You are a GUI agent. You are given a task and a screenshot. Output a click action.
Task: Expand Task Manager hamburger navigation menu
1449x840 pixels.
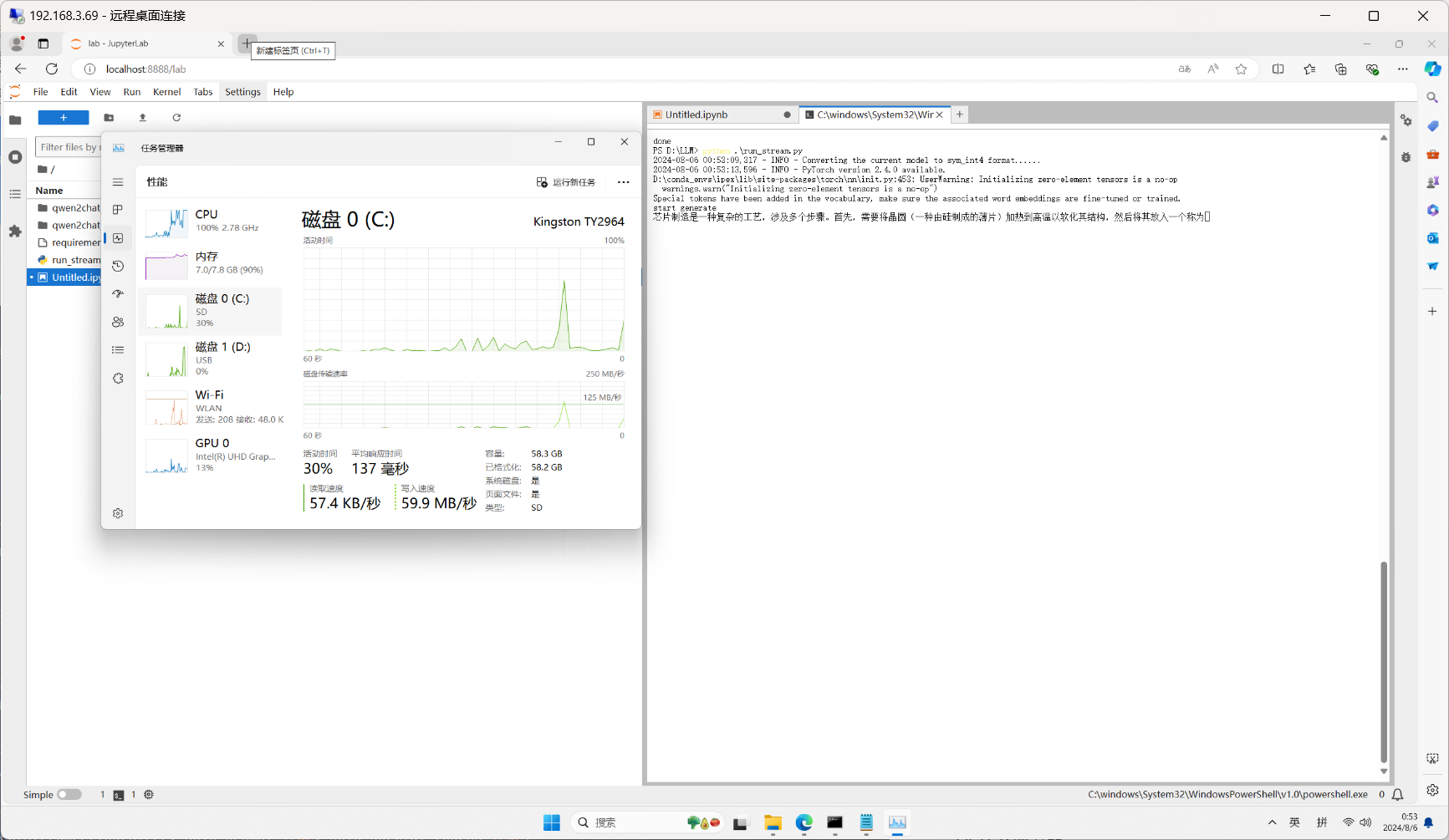click(118, 182)
